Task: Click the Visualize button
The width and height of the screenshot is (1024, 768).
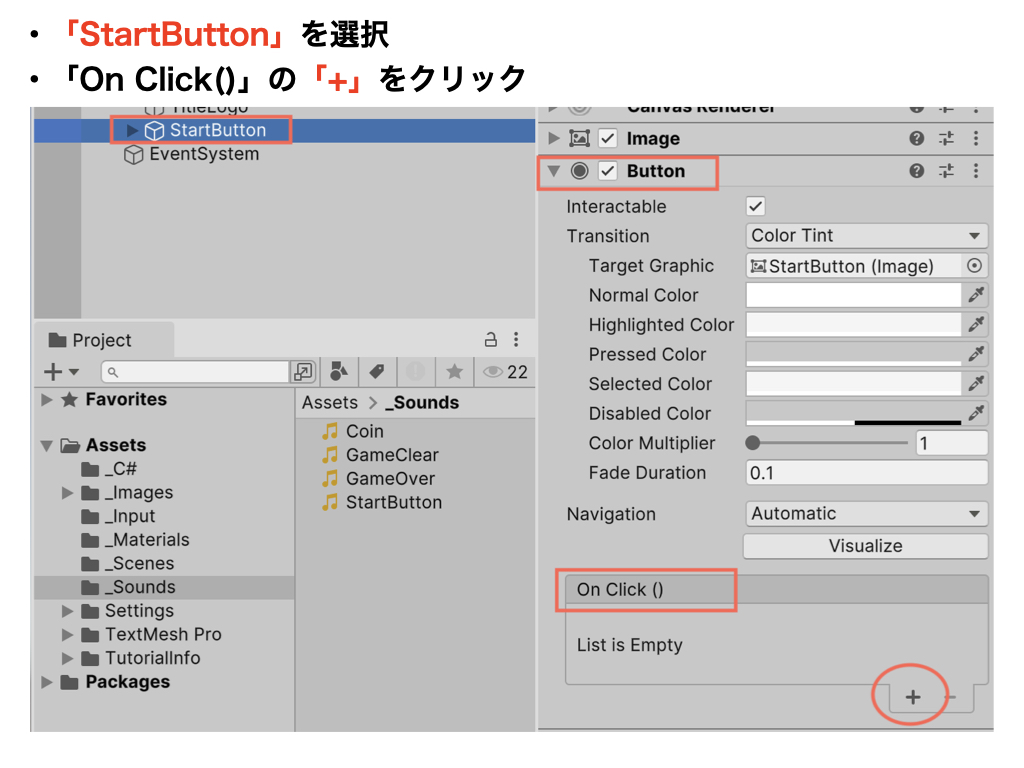Action: (865, 546)
